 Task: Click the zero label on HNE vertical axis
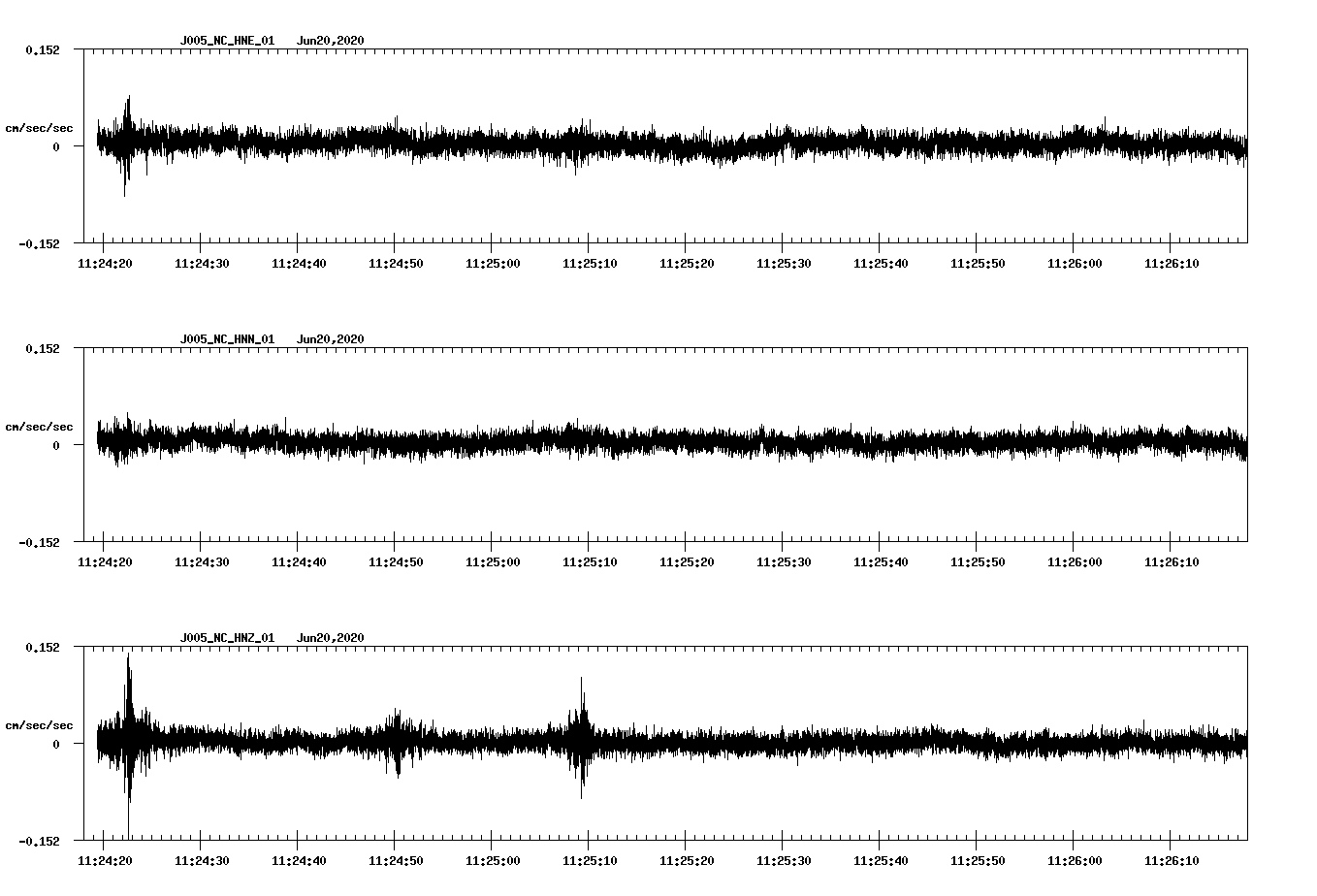pos(56,146)
